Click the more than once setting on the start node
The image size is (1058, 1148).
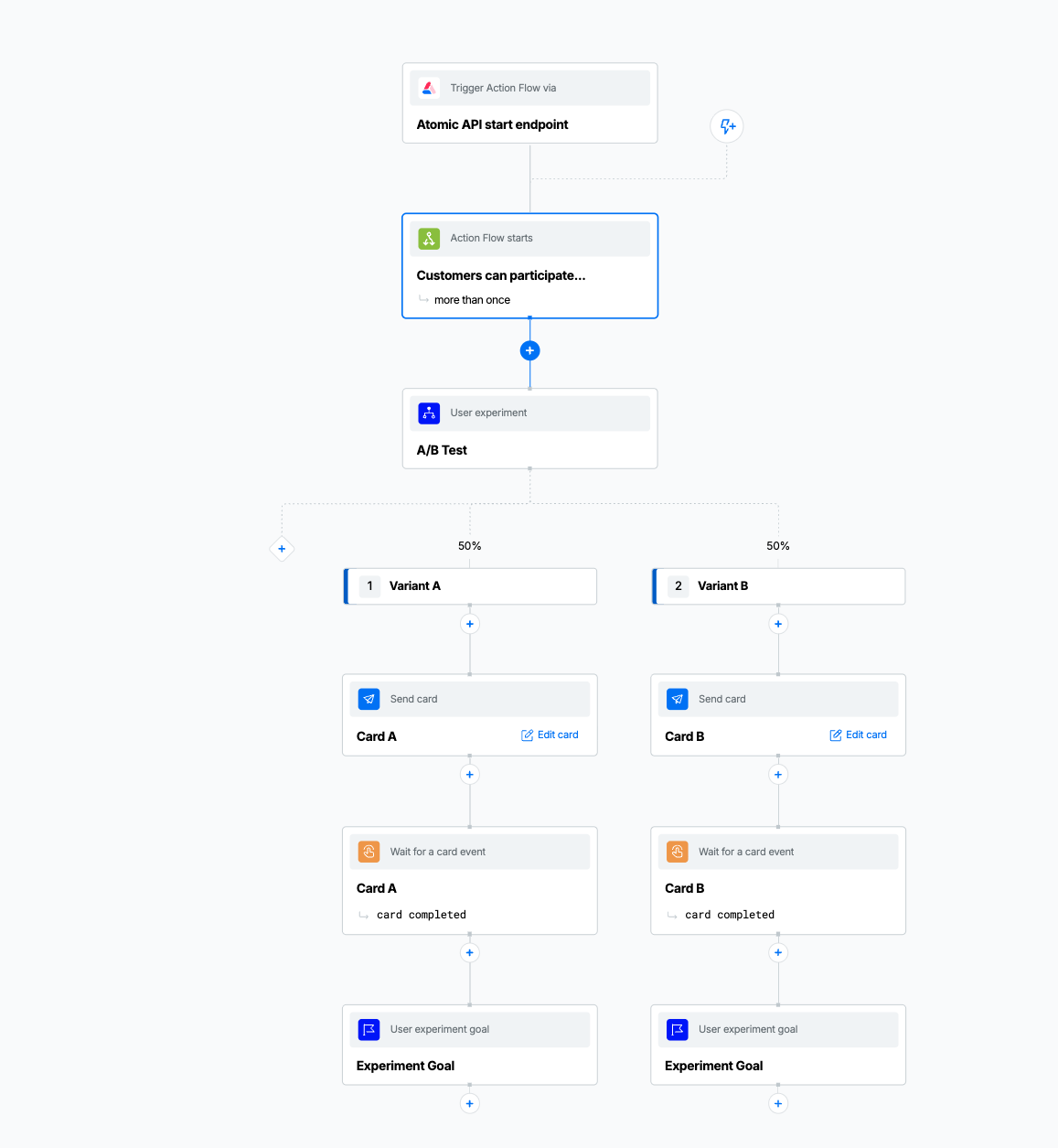tap(472, 299)
